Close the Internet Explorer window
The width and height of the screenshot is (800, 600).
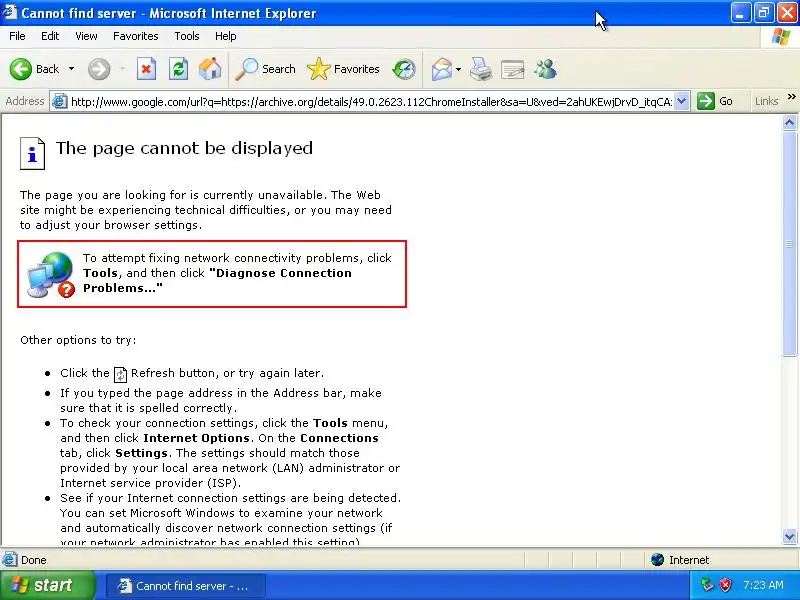(x=787, y=13)
